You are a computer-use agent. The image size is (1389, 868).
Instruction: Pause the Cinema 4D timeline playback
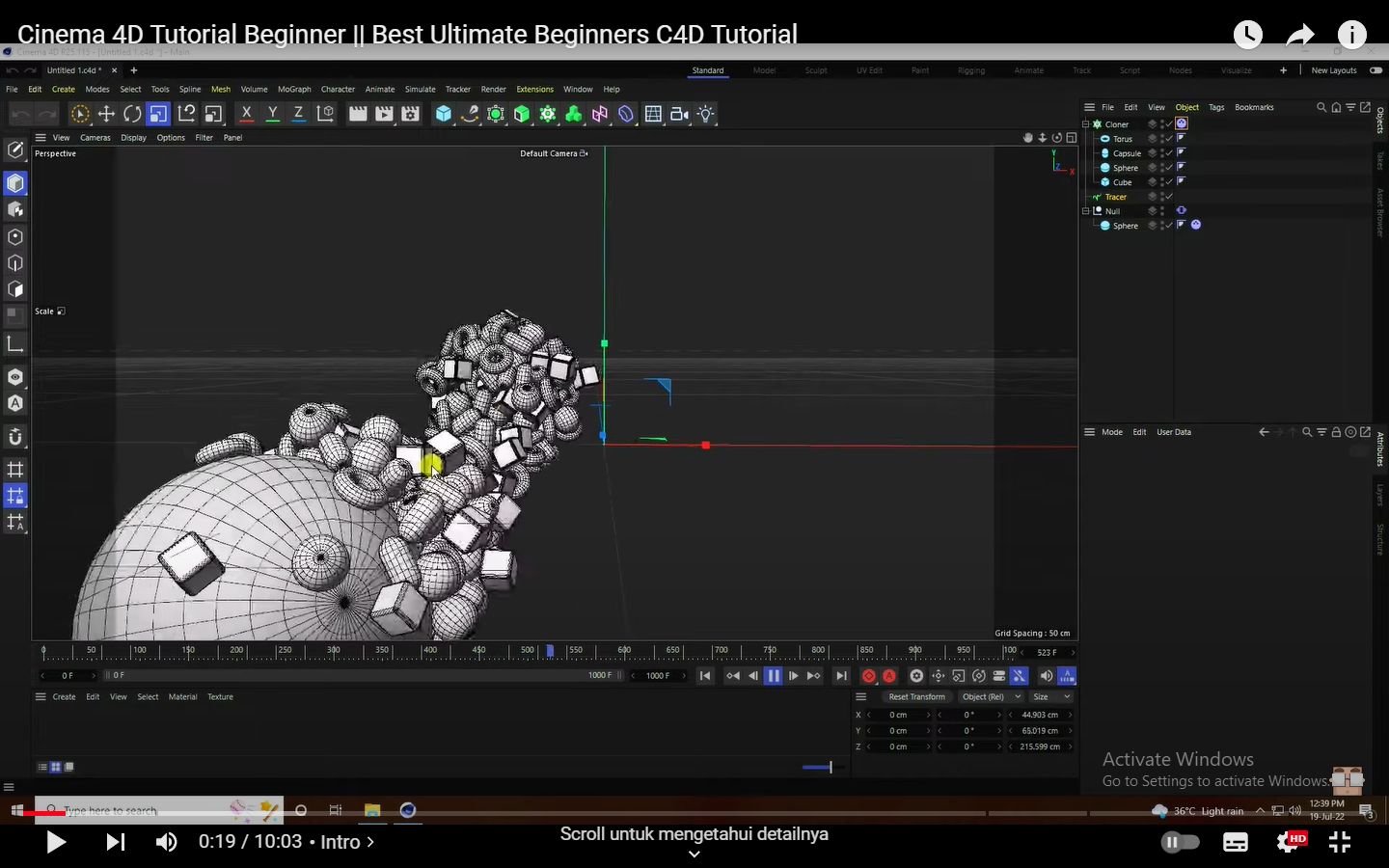(x=773, y=676)
